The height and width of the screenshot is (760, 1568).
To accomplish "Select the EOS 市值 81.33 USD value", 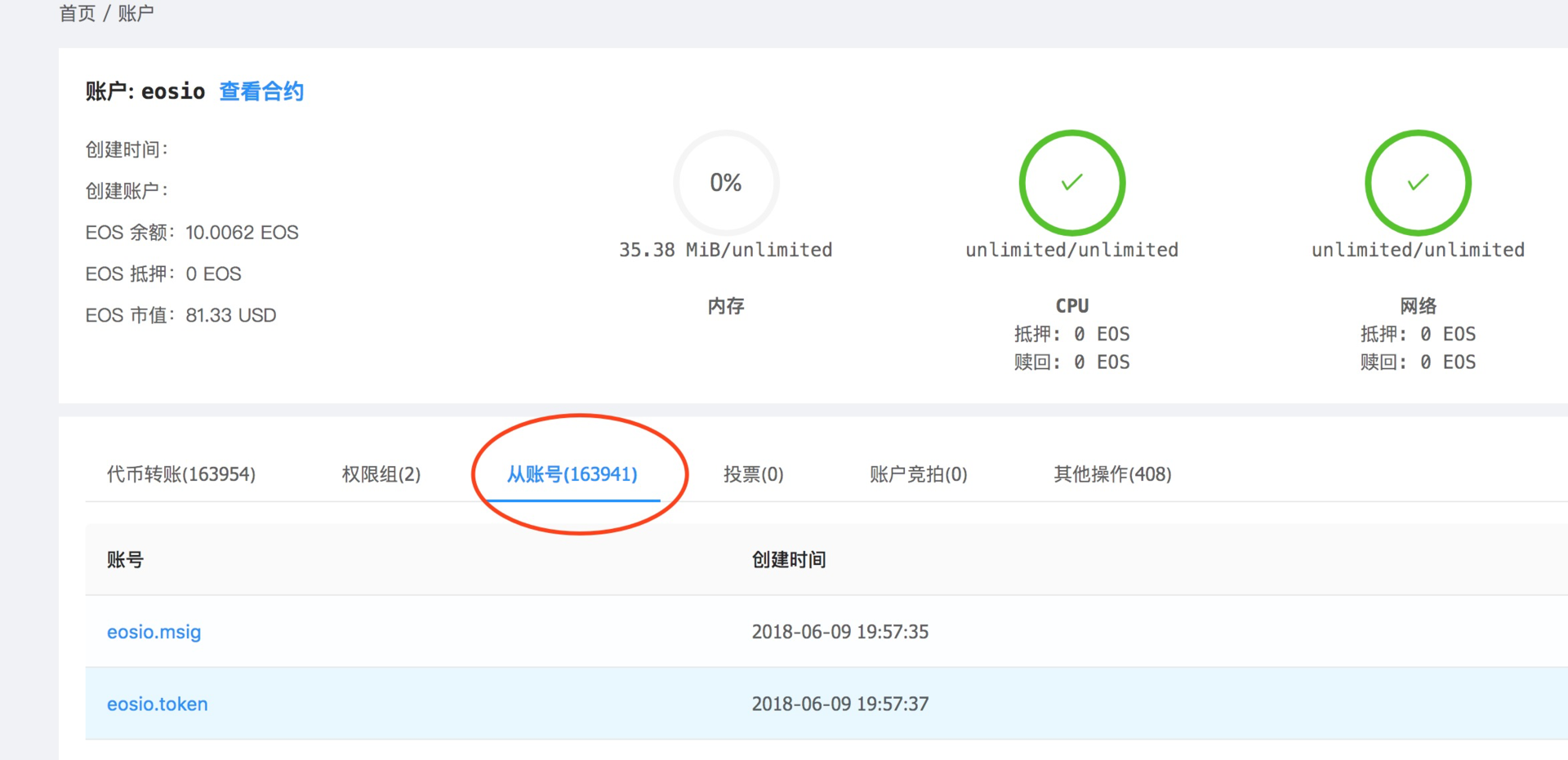I will [x=231, y=315].
